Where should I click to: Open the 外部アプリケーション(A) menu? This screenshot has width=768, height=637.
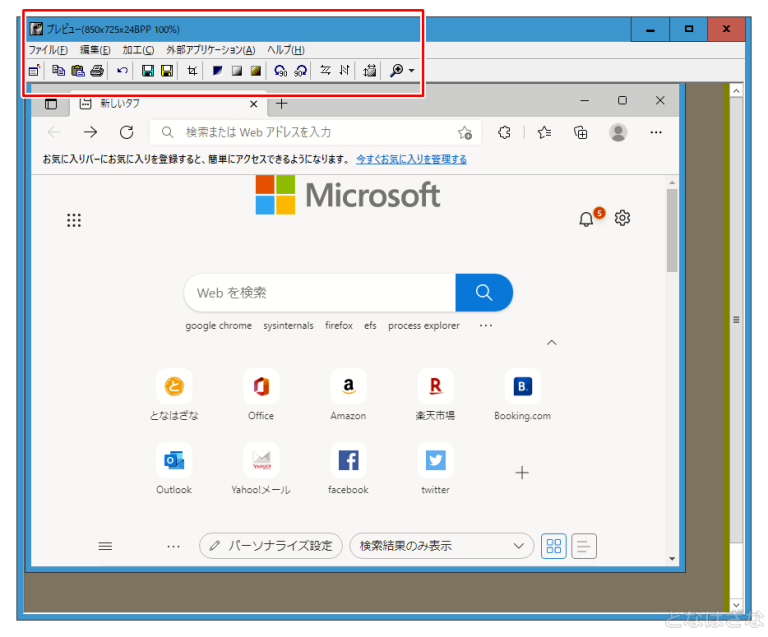click(211, 50)
